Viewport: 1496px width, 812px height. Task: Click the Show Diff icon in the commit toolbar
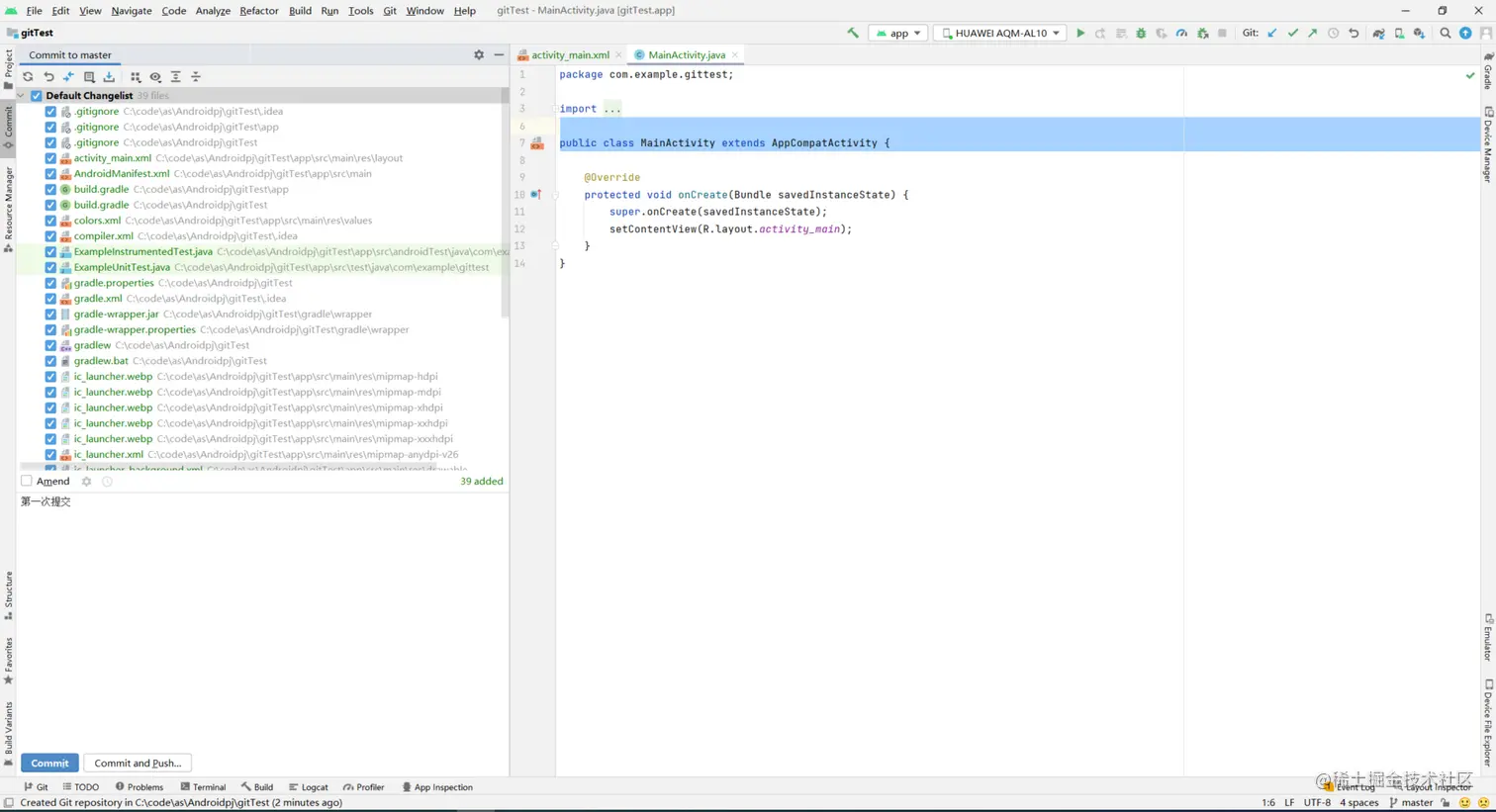[68, 76]
